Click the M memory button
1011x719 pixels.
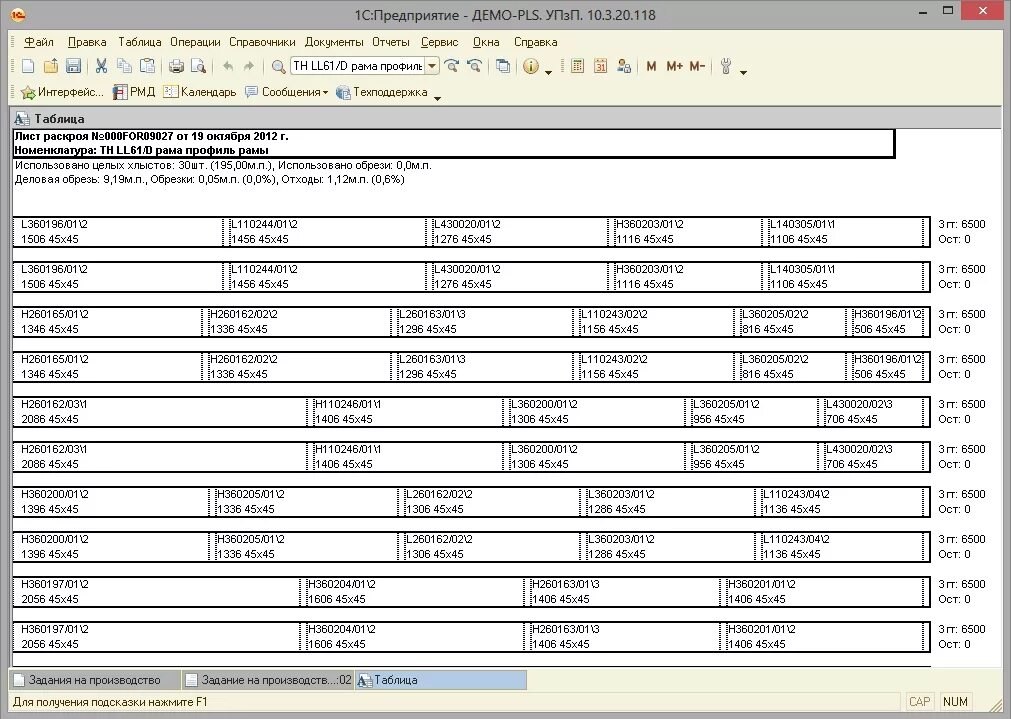(x=651, y=66)
